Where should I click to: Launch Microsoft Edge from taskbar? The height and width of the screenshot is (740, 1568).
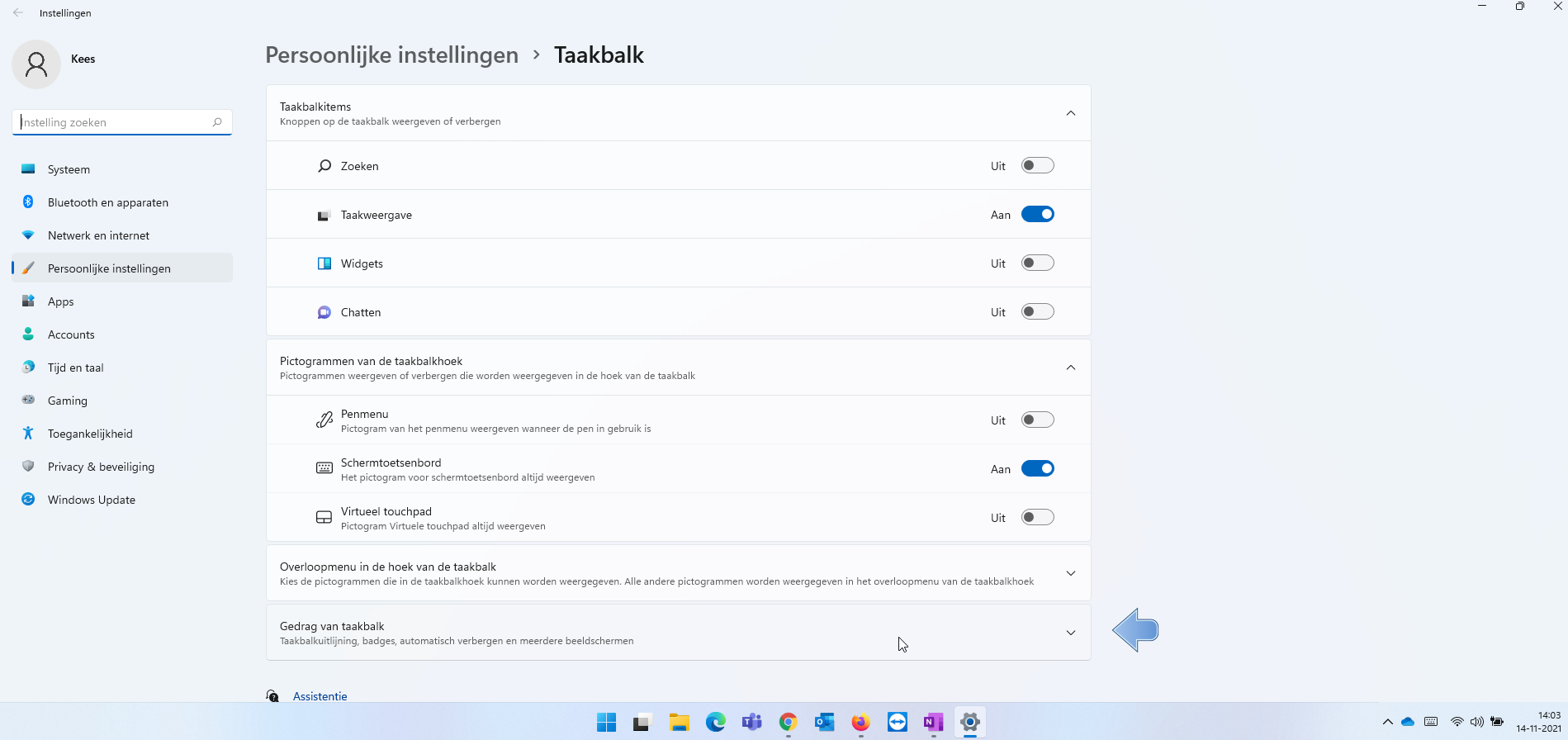pyautogui.click(x=716, y=723)
